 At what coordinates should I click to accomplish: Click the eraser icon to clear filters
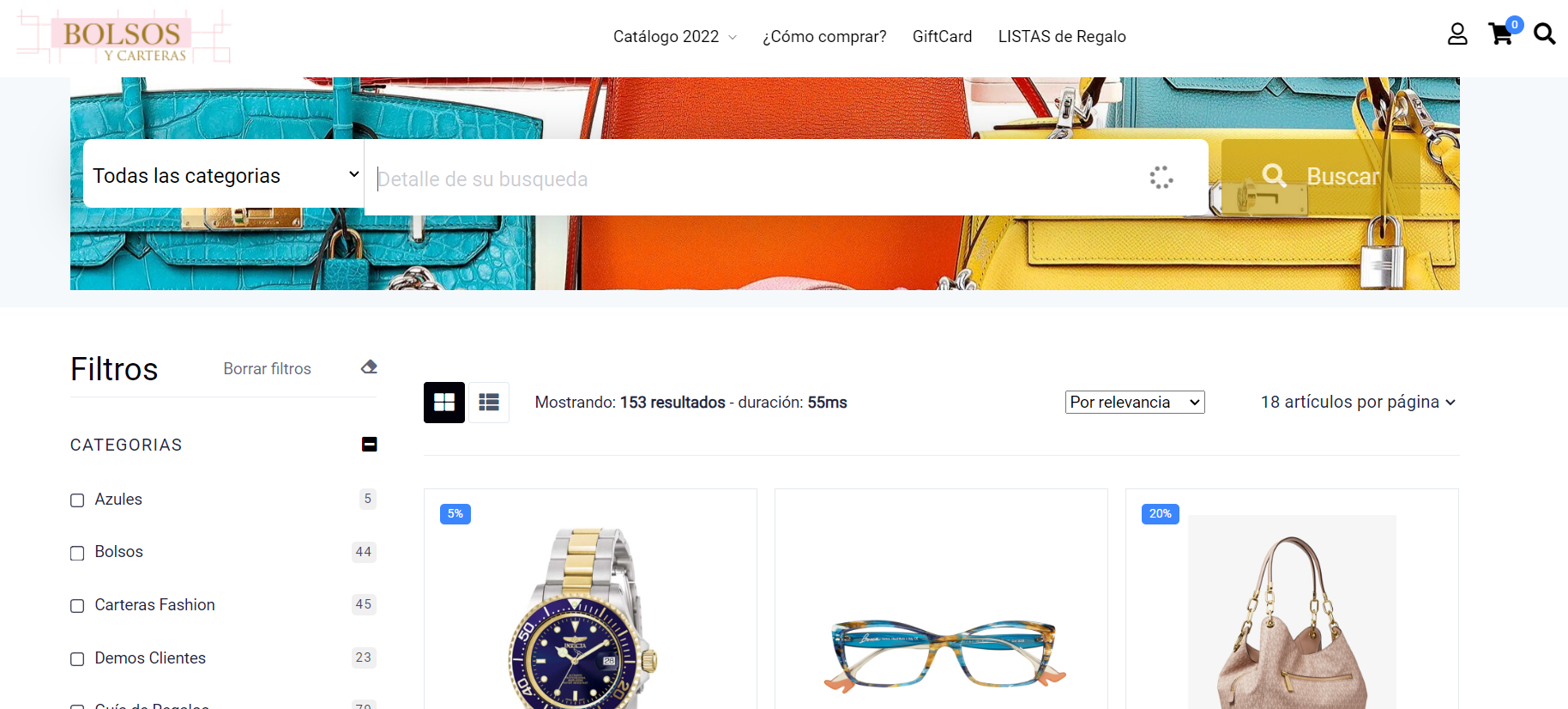(369, 367)
